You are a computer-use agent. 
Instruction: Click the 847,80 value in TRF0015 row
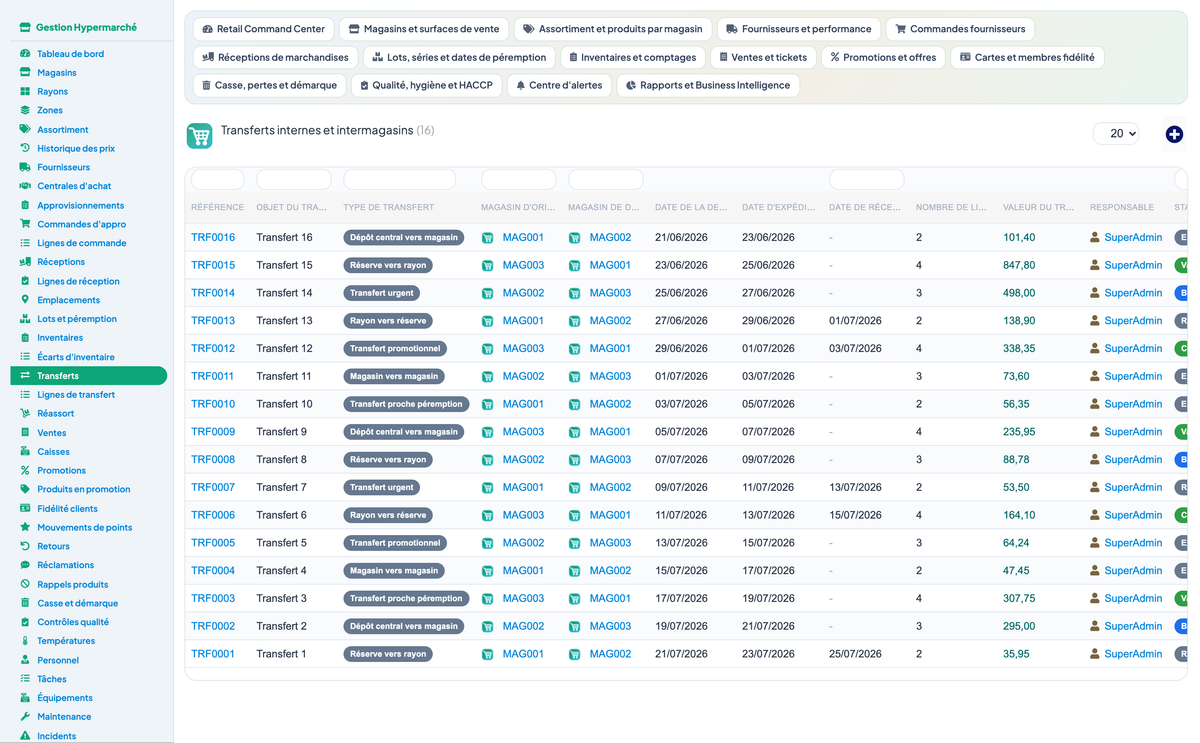[1019, 265]
